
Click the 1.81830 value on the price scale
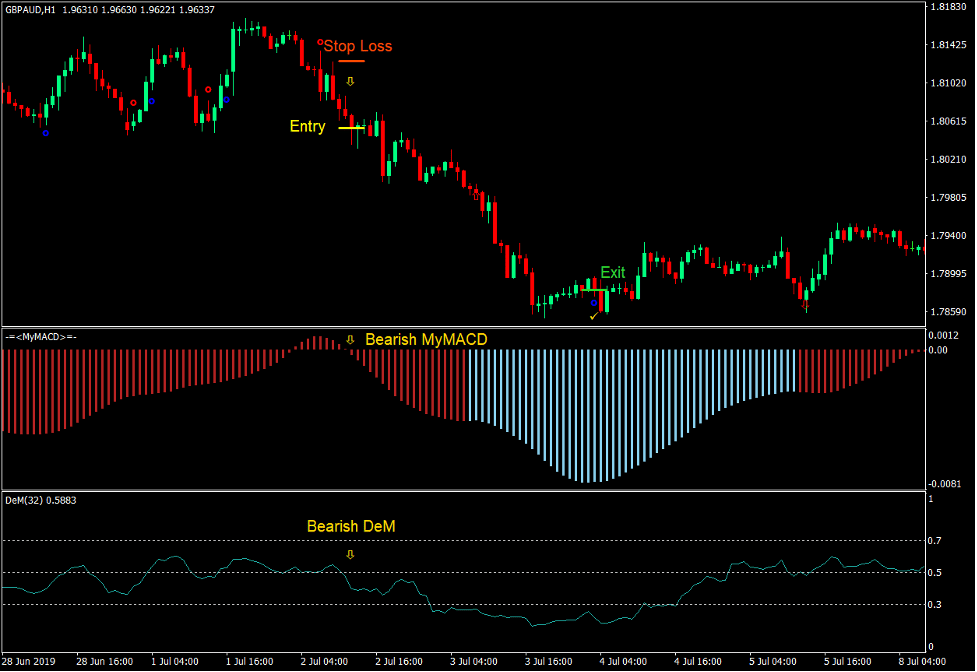point(951,8)
